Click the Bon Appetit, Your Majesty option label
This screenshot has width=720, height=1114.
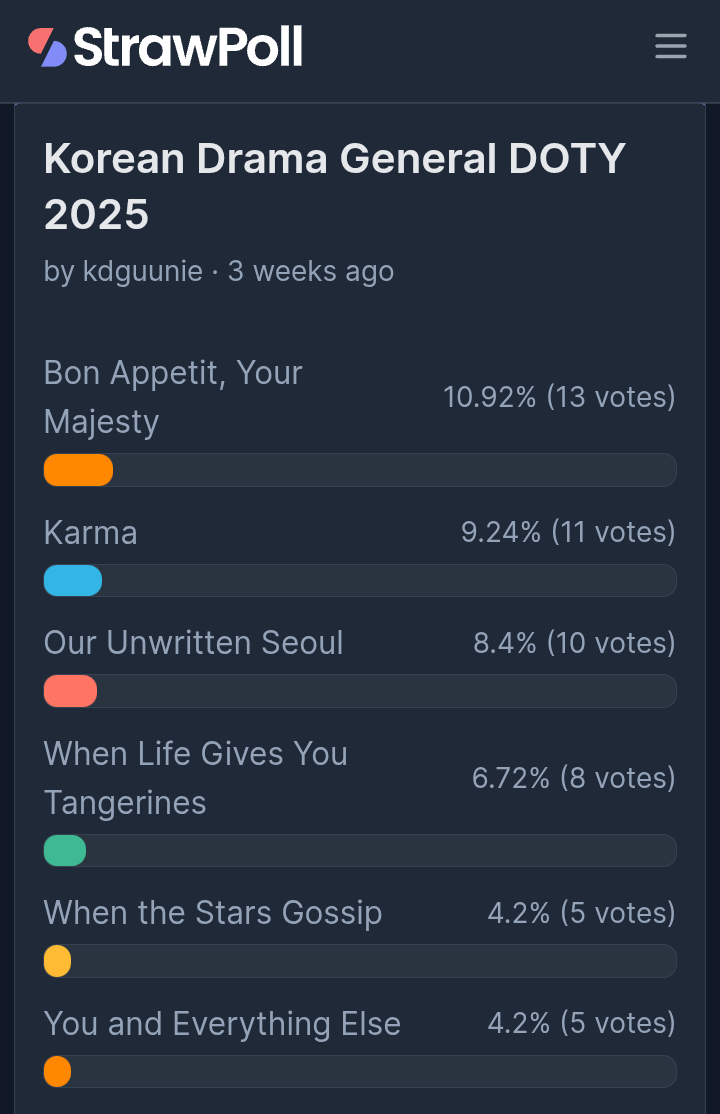click(x=173, y=396)
